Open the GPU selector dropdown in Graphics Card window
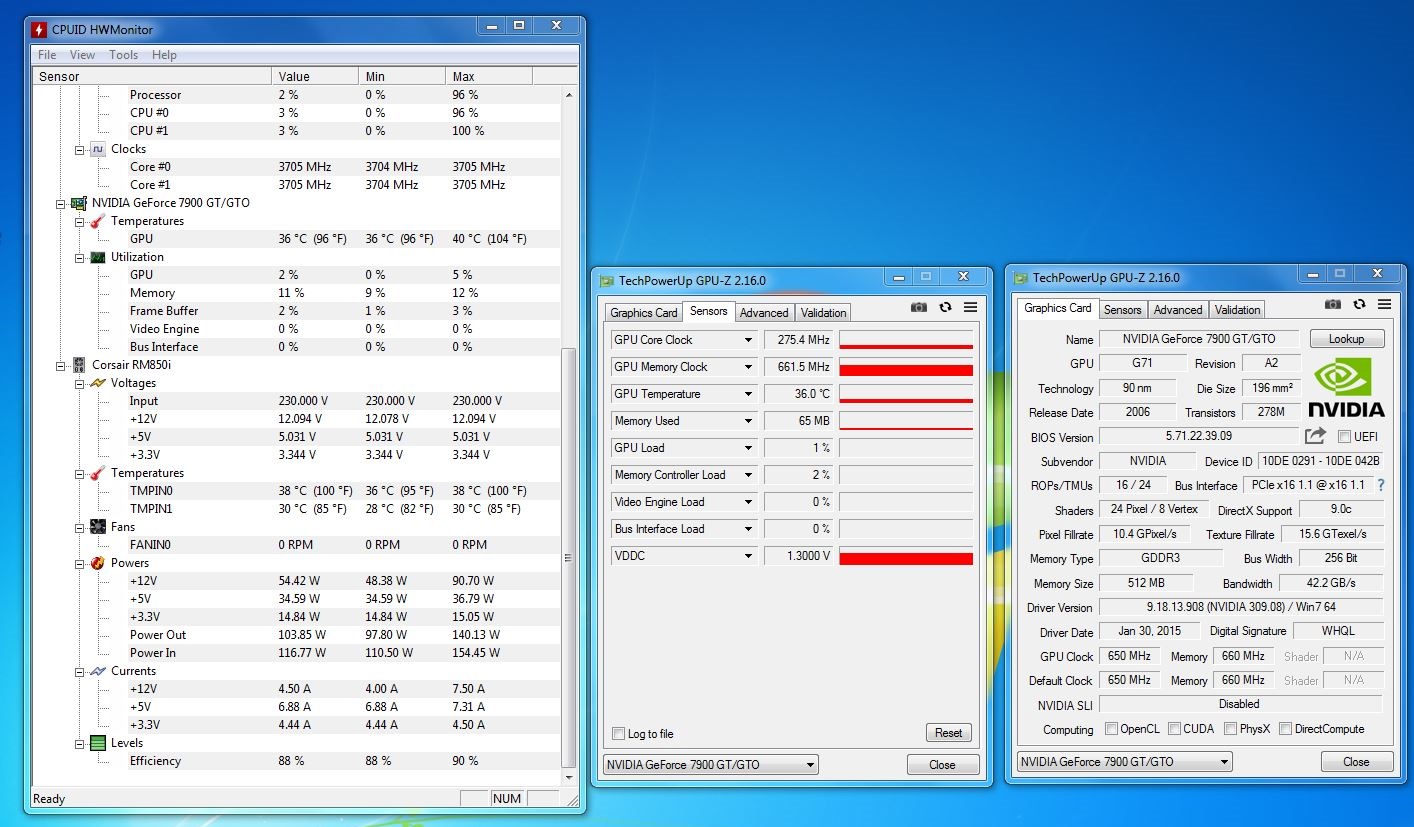 click(1124, 762)
